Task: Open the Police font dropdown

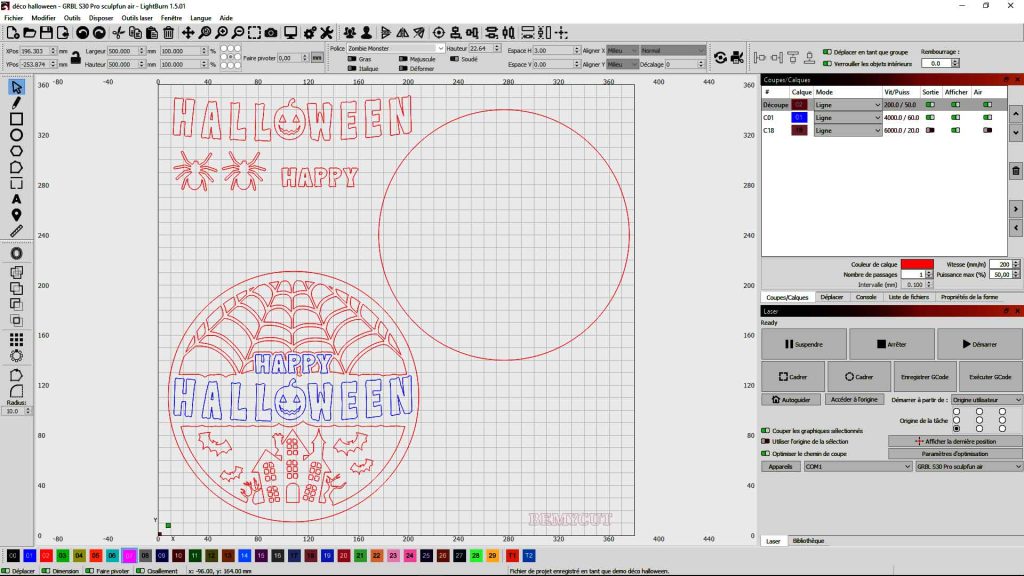Action: click(395, 48)
